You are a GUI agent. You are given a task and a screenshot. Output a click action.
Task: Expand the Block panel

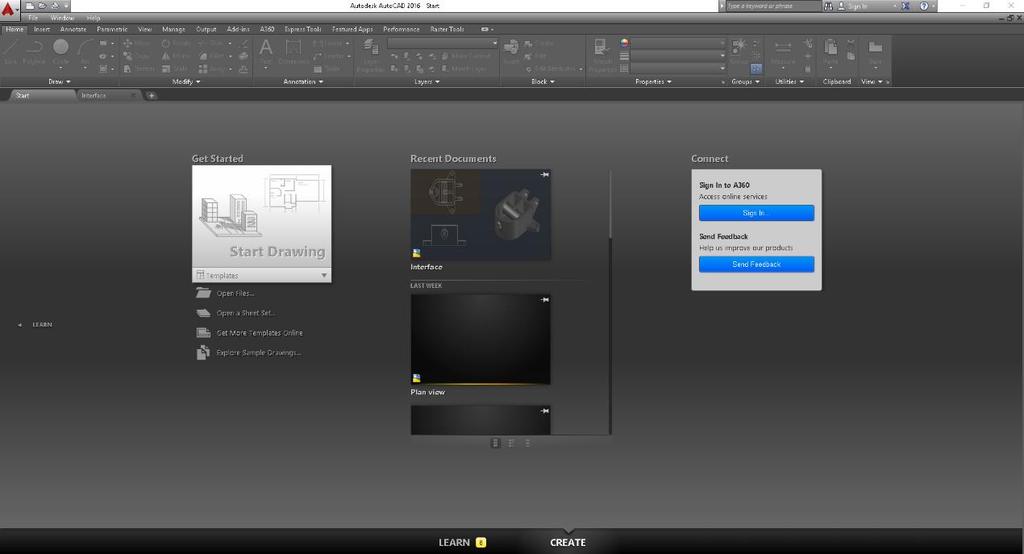pyautogui.click(x=543, y=82)
